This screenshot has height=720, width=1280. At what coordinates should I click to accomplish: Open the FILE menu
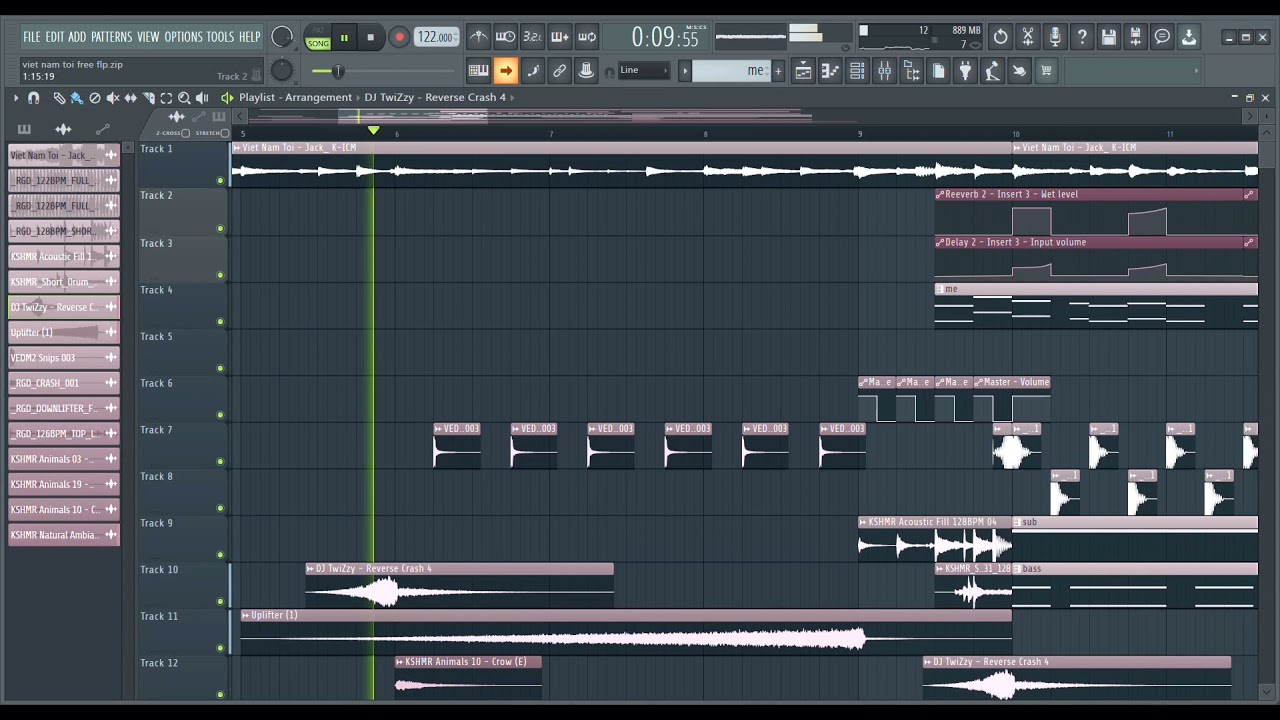tap(32, 37)
